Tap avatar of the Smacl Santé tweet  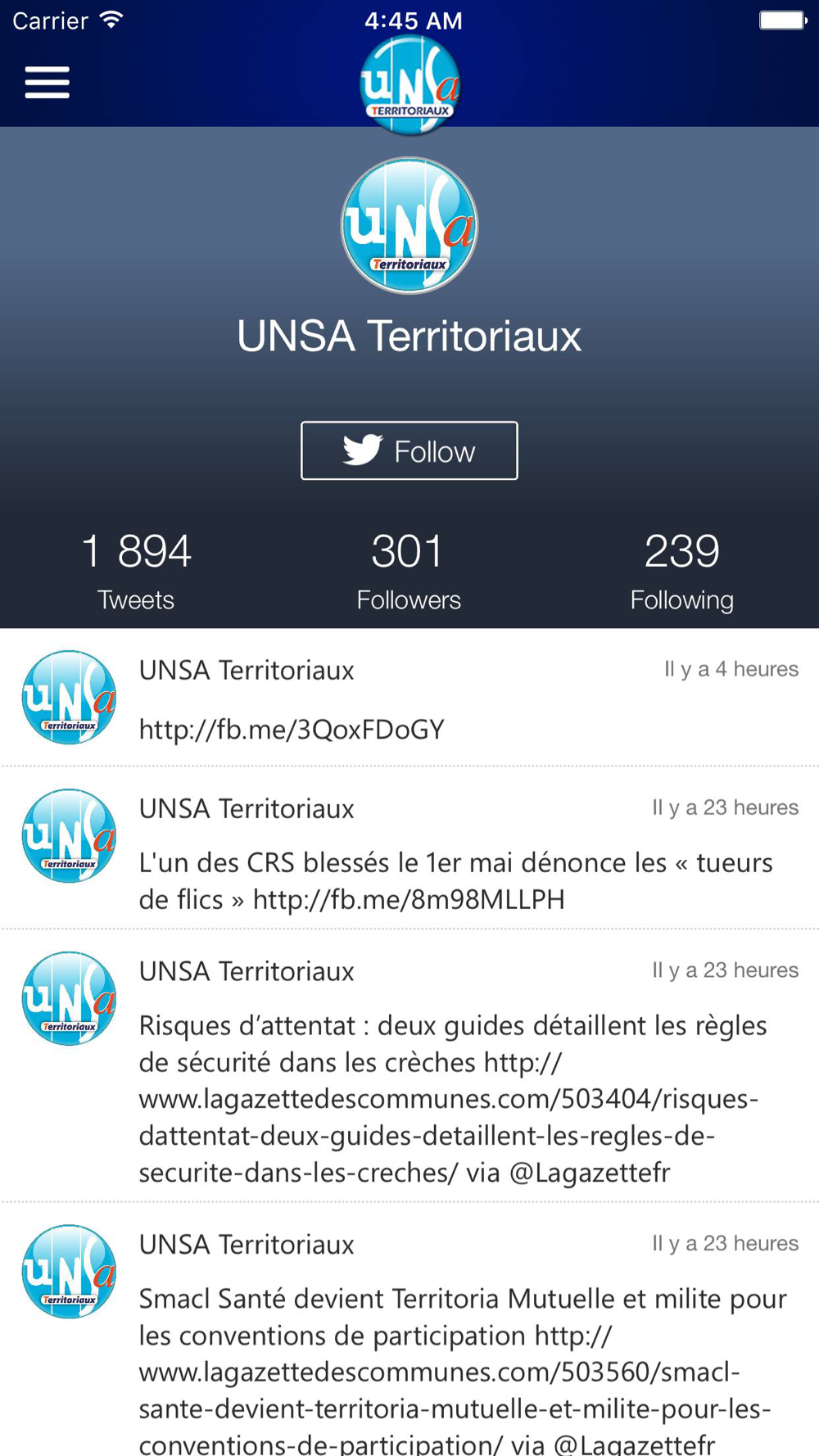[69, 1272]
